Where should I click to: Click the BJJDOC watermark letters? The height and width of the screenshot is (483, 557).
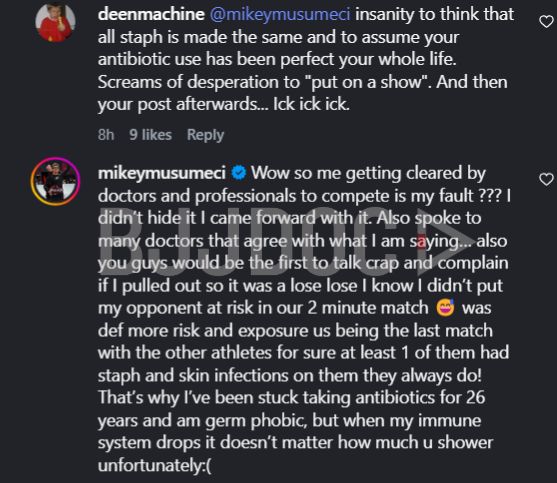coord(249,244)
